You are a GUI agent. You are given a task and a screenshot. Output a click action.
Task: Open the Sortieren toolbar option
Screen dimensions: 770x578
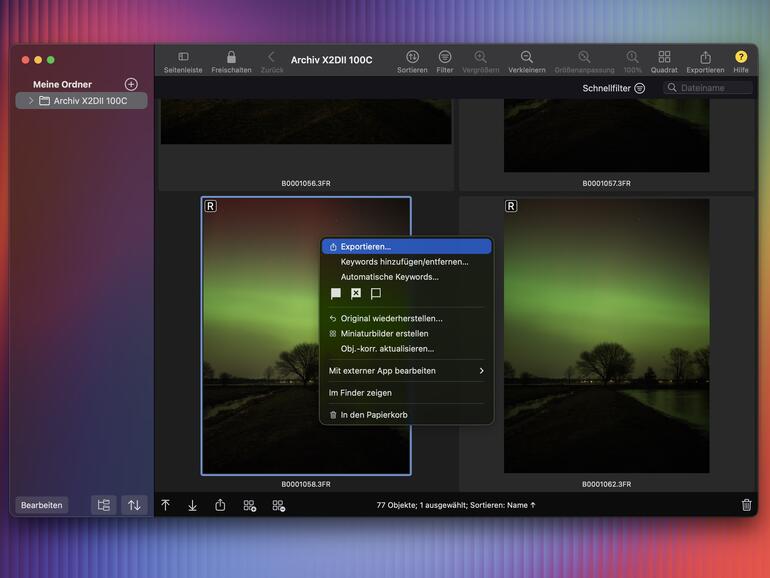(412, 57)
